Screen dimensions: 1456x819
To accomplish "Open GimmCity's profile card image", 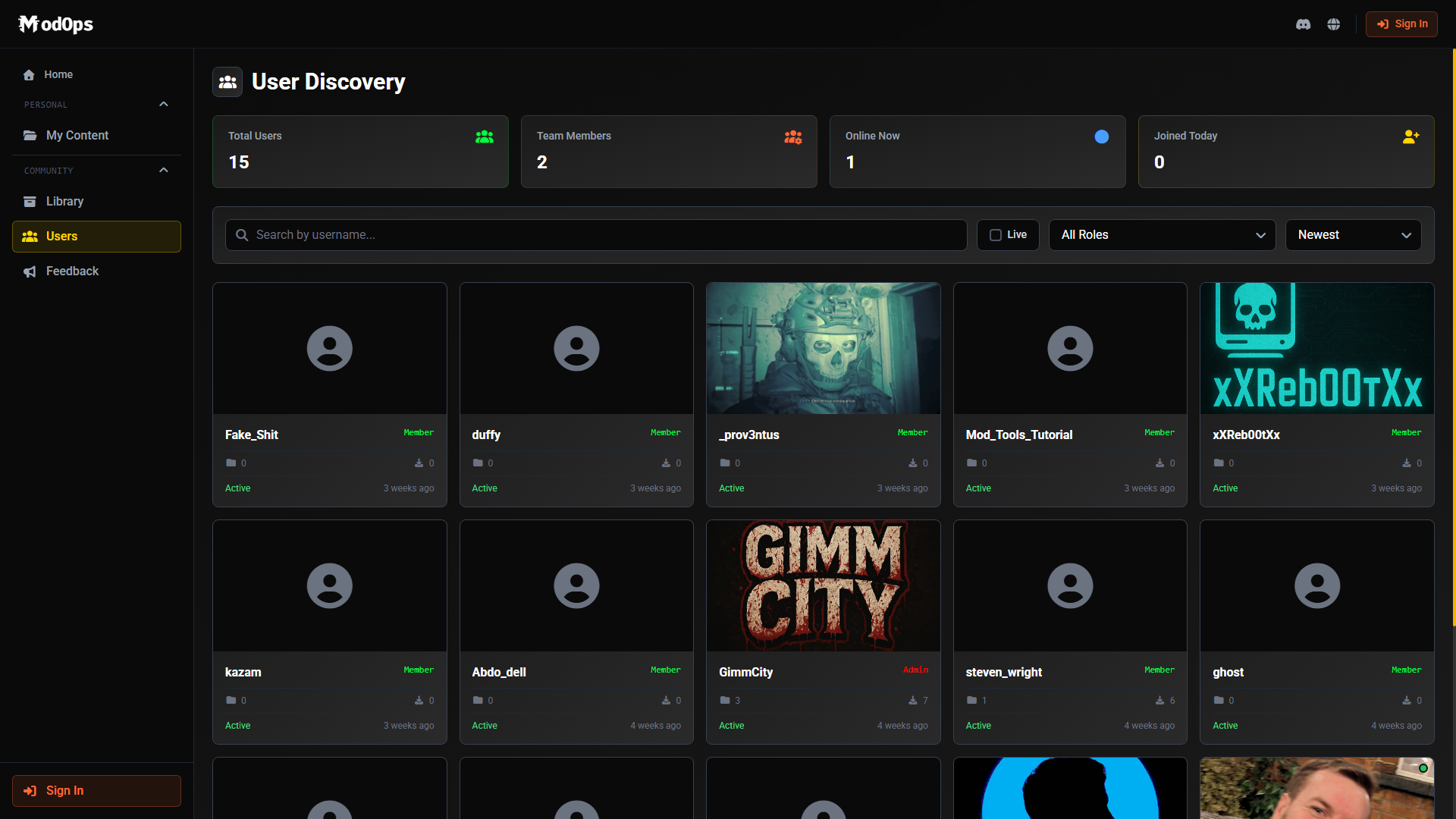I will 823,585.
